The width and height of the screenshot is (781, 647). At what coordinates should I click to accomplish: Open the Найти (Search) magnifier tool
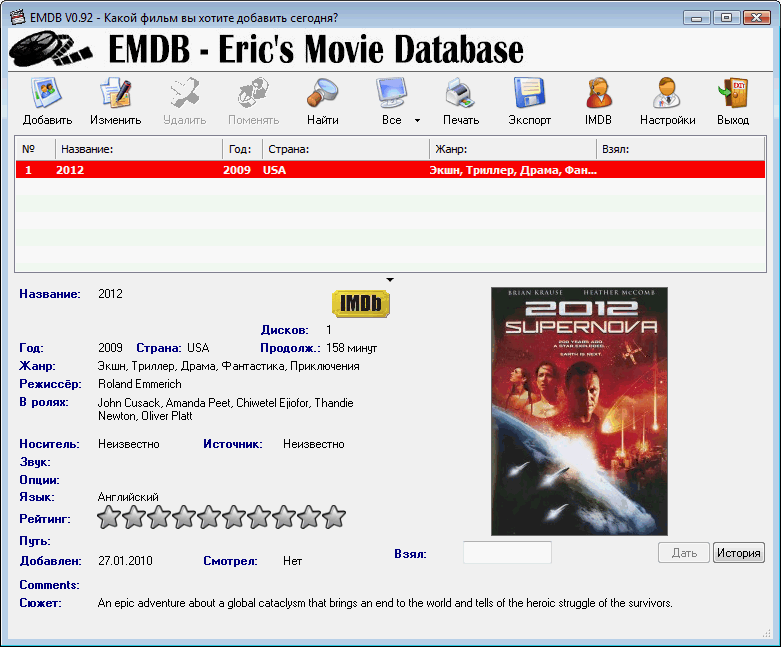coord(322,93)
